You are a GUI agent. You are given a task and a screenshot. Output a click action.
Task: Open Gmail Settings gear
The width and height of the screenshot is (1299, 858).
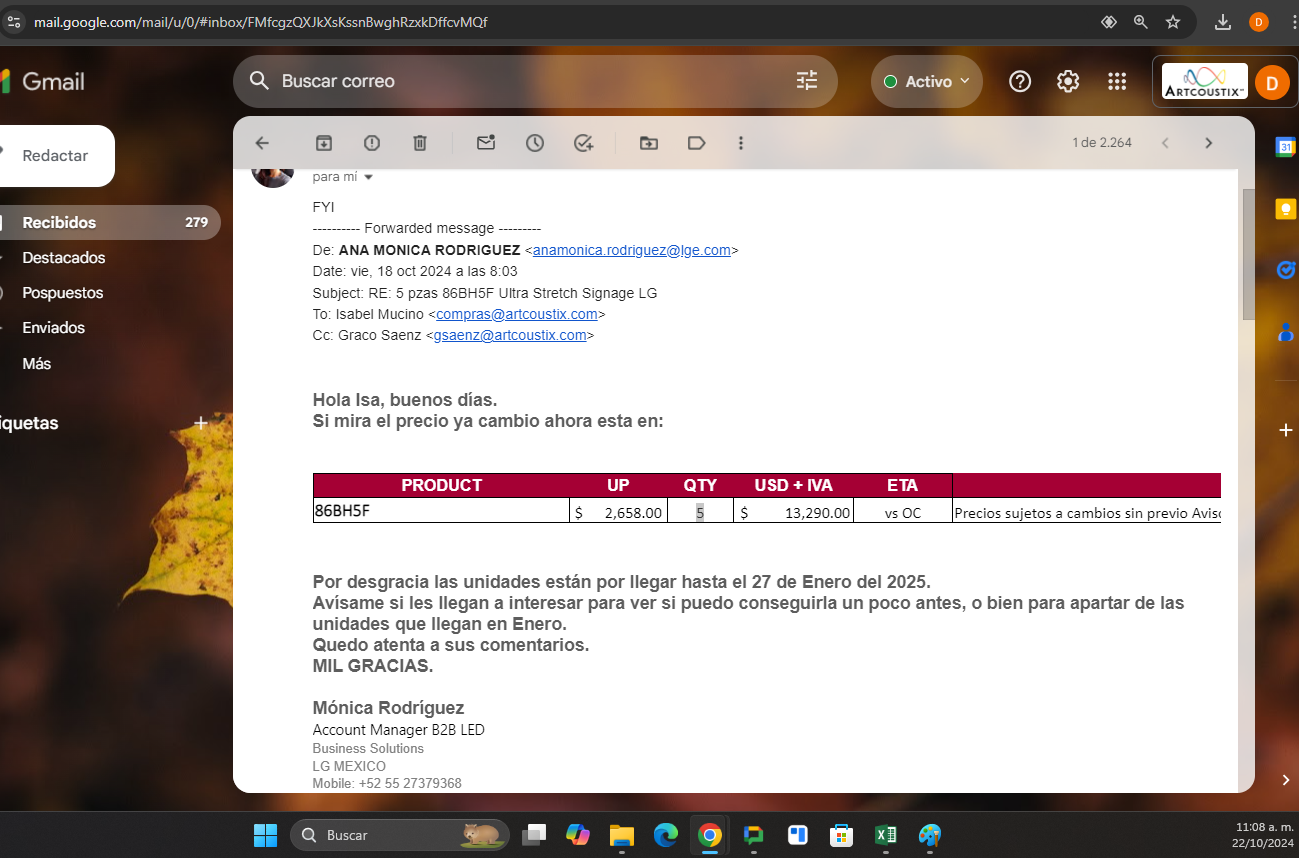tap(1068, 82)
